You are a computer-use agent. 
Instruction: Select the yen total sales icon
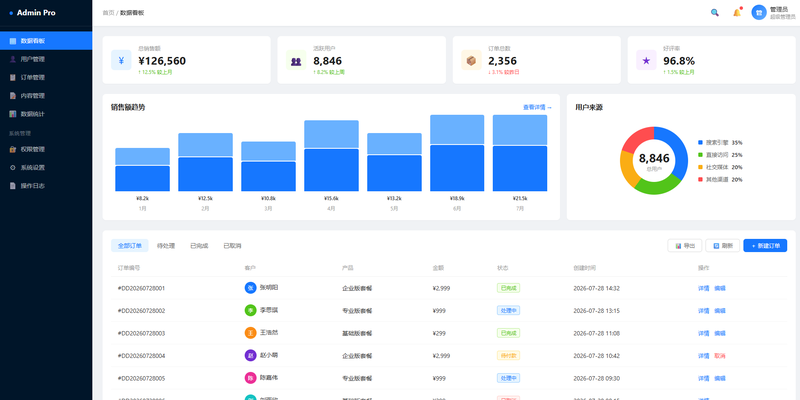point(121,60)
